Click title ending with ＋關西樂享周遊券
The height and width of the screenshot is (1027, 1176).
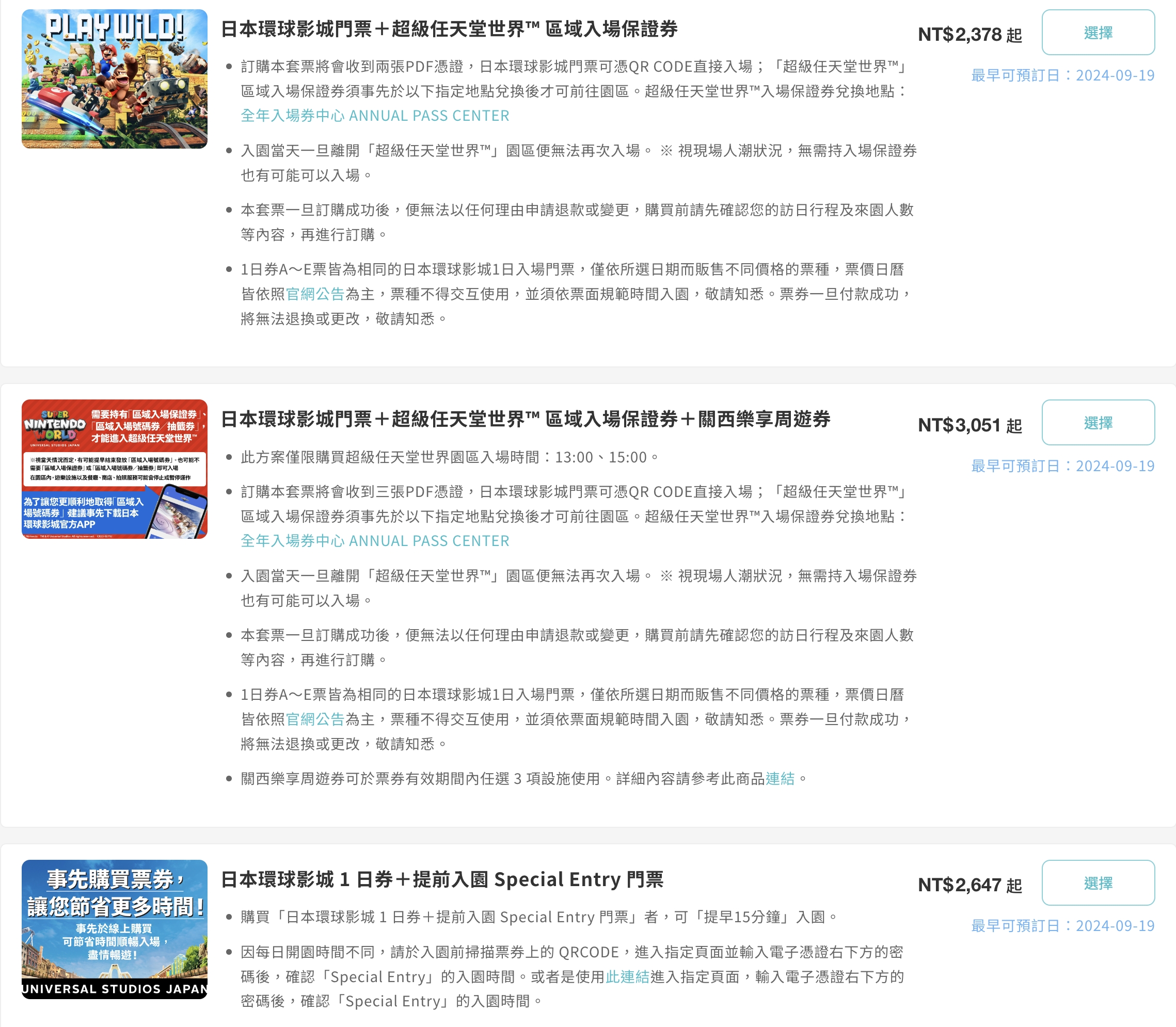click(526, 420)
